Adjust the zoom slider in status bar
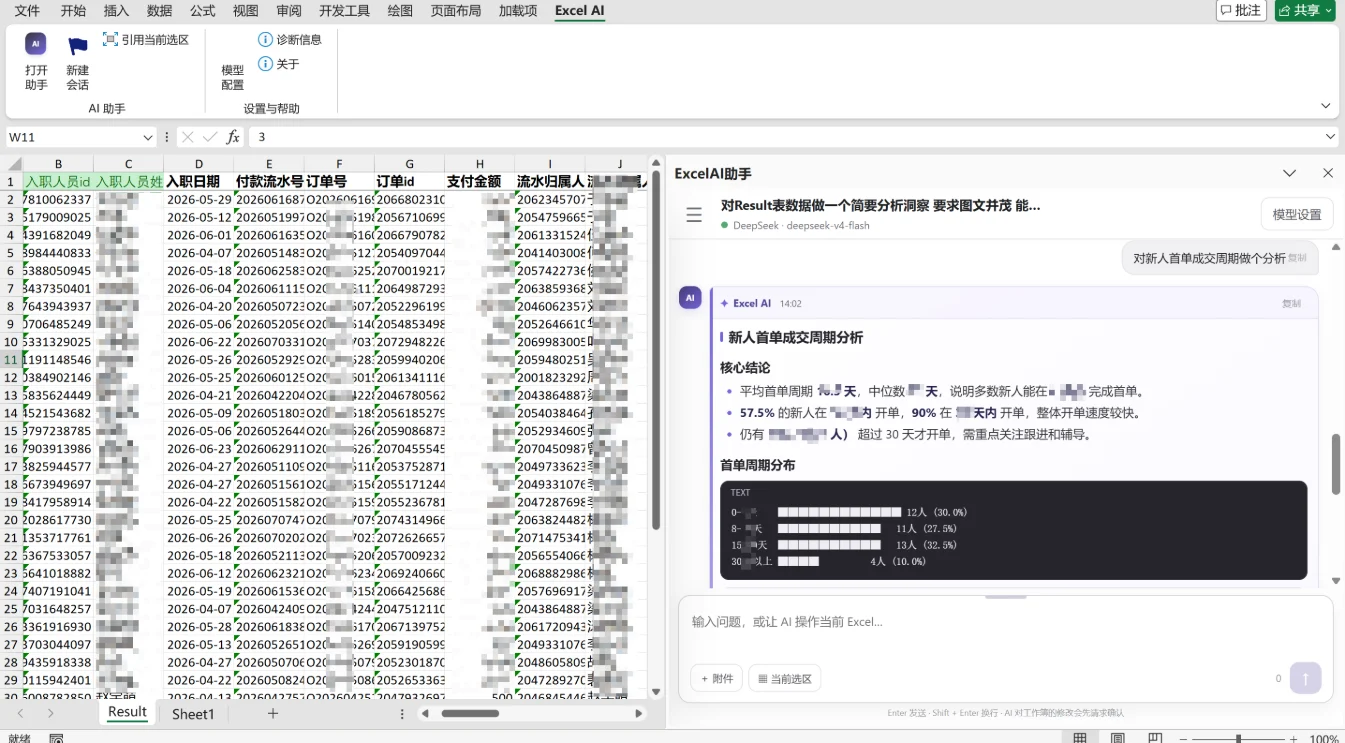The width and height of the screenshot is (1345, 743). click(1238, 739)
